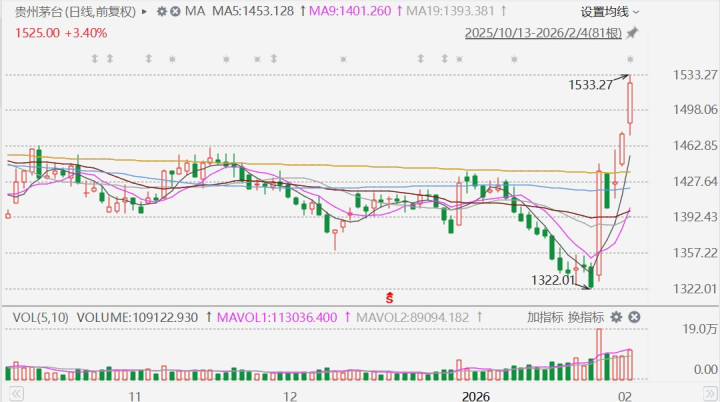Click the 0.00 volume axis label
The height and width of the screenshot is (402, 720).
pyautogui.click(x=706, y=369)
